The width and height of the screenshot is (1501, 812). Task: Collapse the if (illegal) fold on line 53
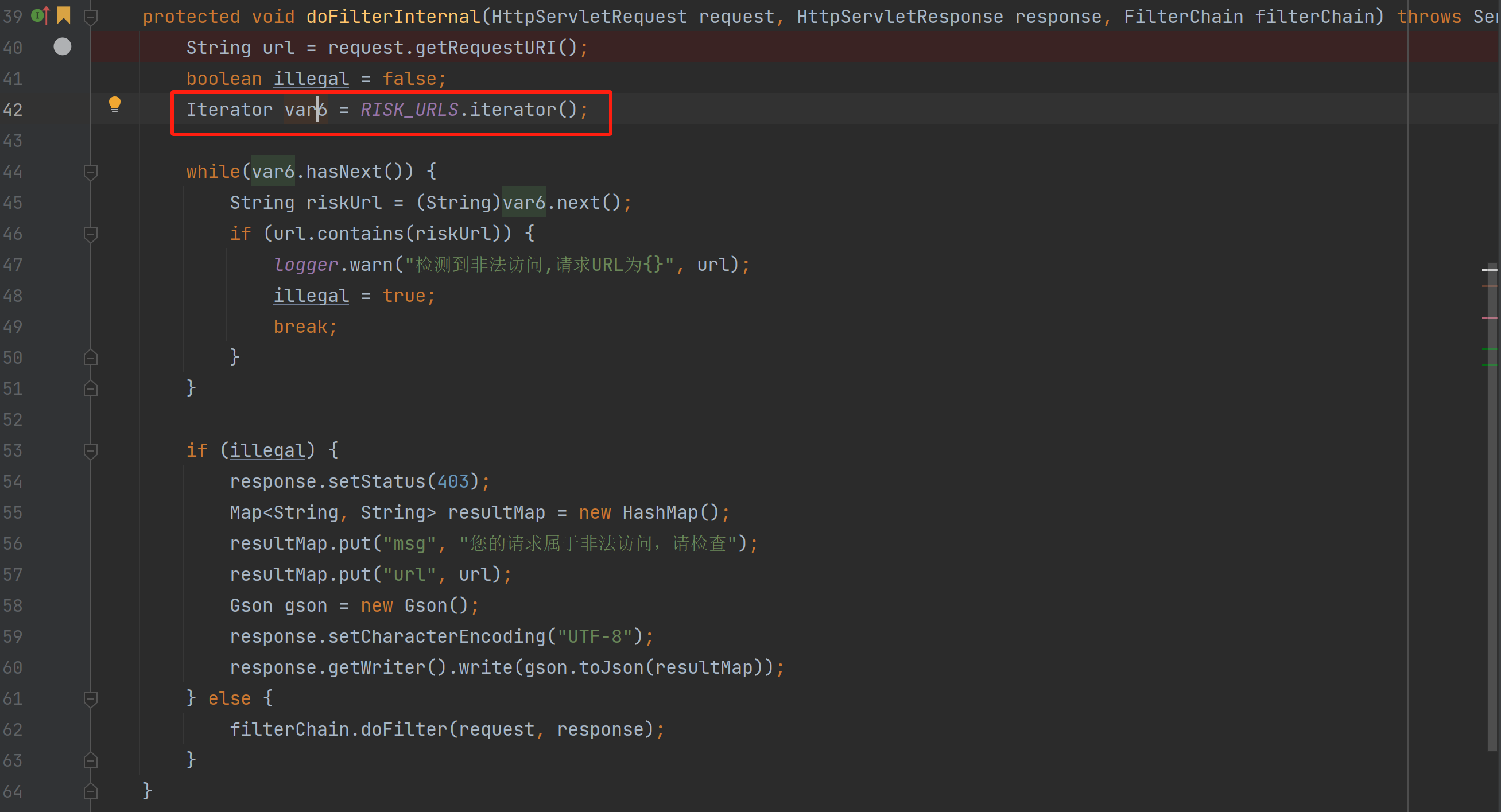point(90,451)
